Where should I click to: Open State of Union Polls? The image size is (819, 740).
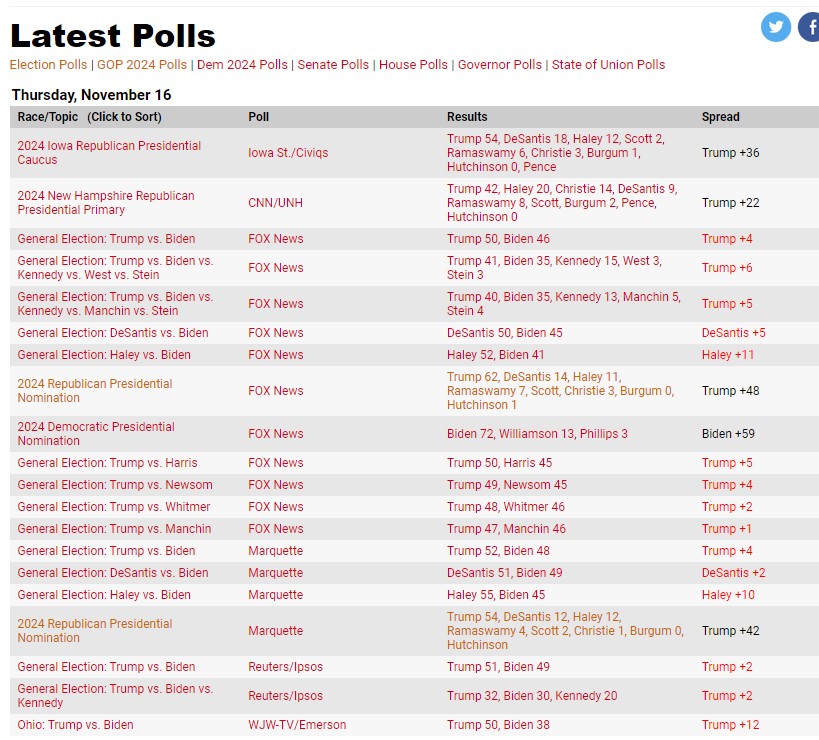pyautogui.click(x=609, y=65)
